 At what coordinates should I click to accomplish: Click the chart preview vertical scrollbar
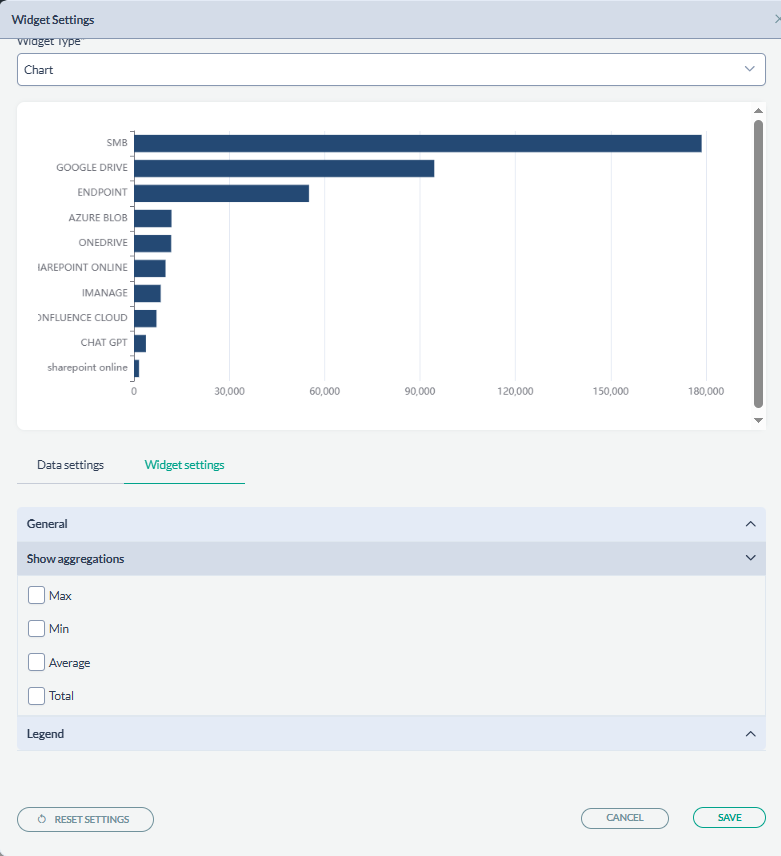click(758, 263)
